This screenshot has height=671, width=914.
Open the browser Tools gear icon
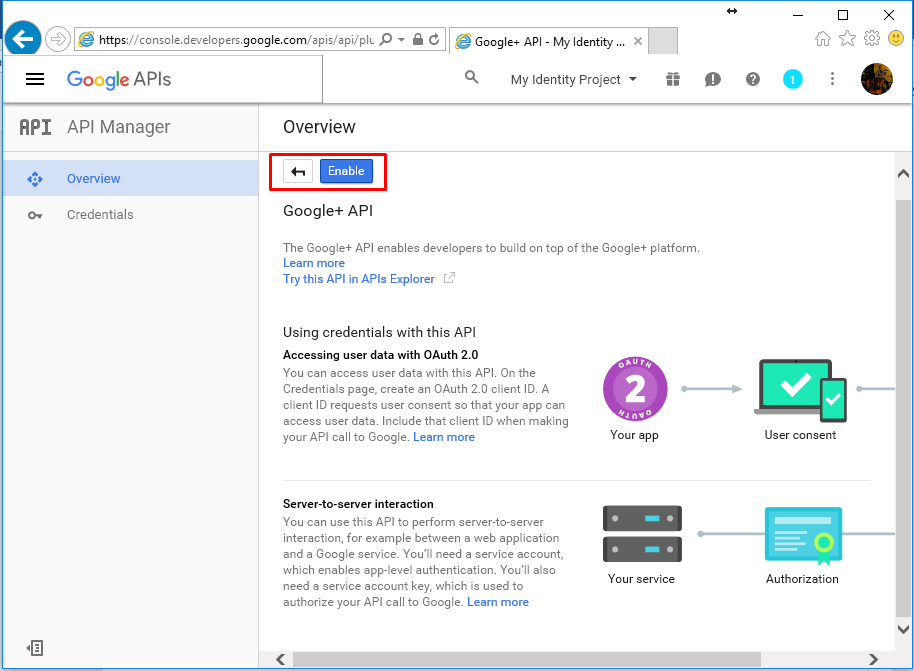click(871, 38)
